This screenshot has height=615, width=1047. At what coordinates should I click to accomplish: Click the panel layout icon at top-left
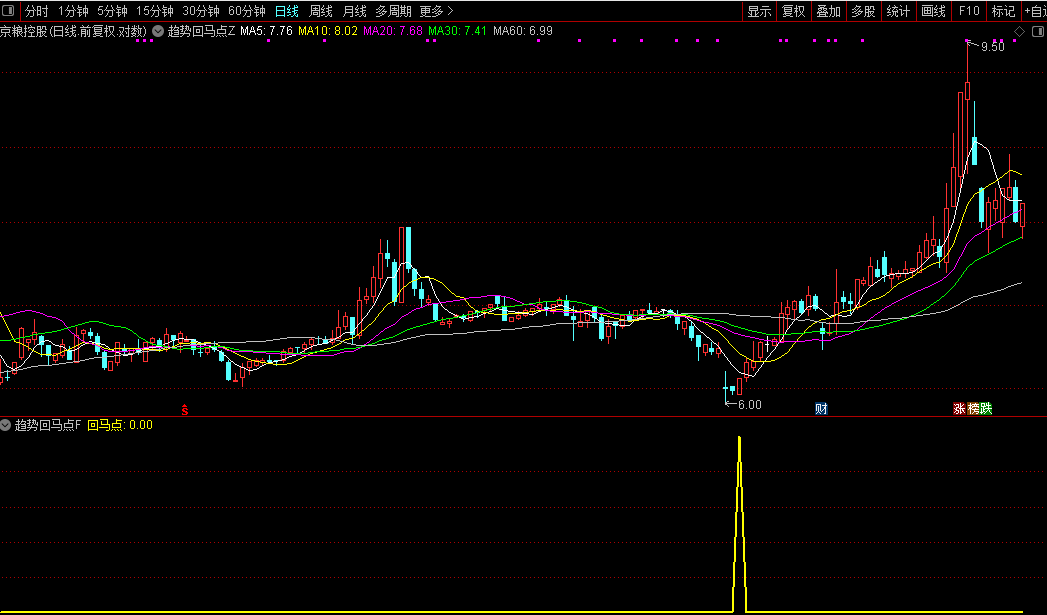(x=10, y=12)
